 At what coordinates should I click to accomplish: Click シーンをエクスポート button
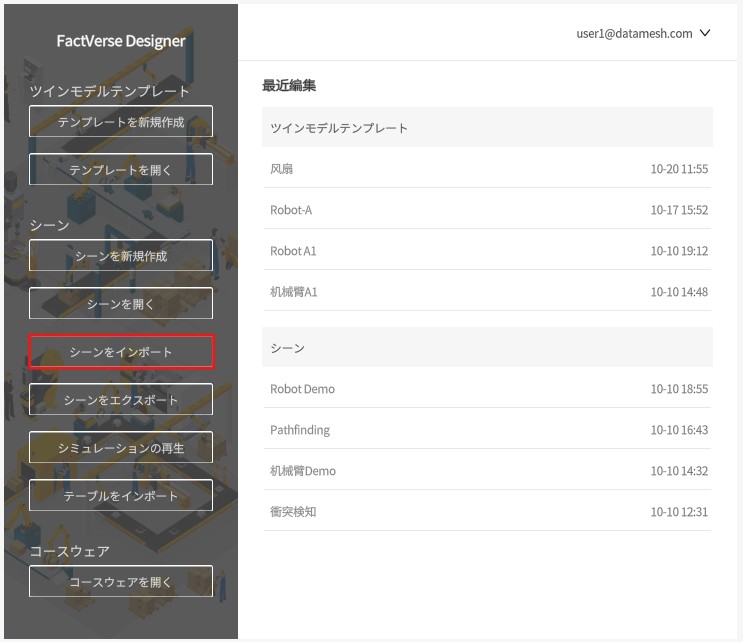(x=121, y=400)
